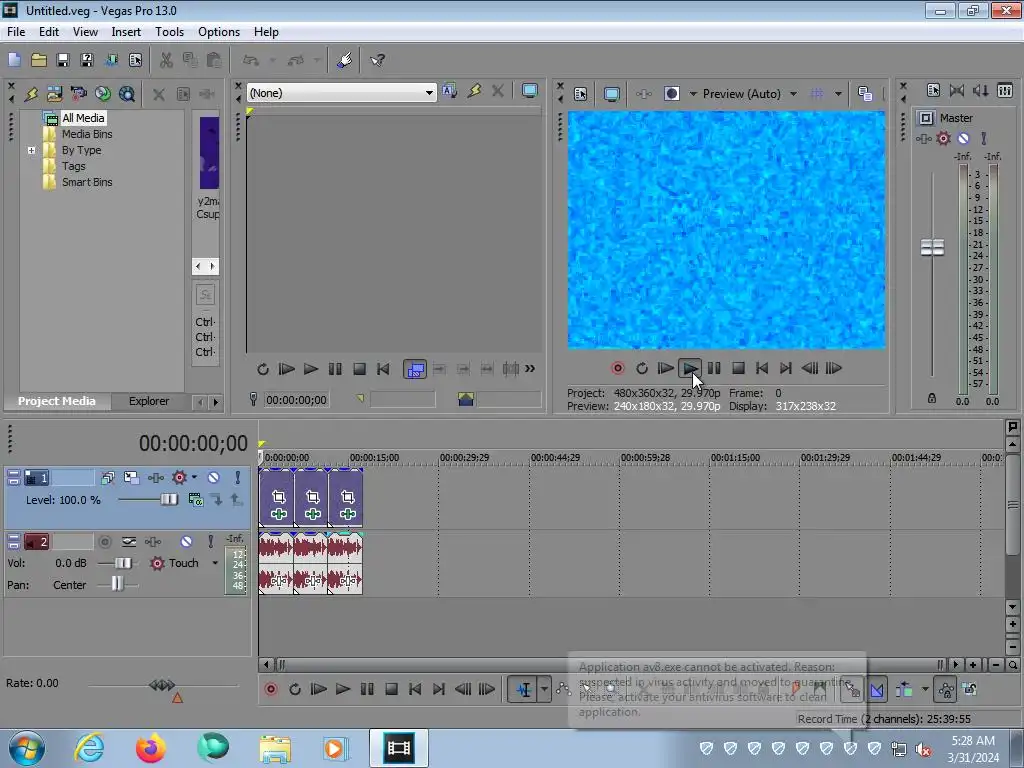Screen dimensions: 1024x768
Task: Open the Insert menu
Action: click(126, 32)
